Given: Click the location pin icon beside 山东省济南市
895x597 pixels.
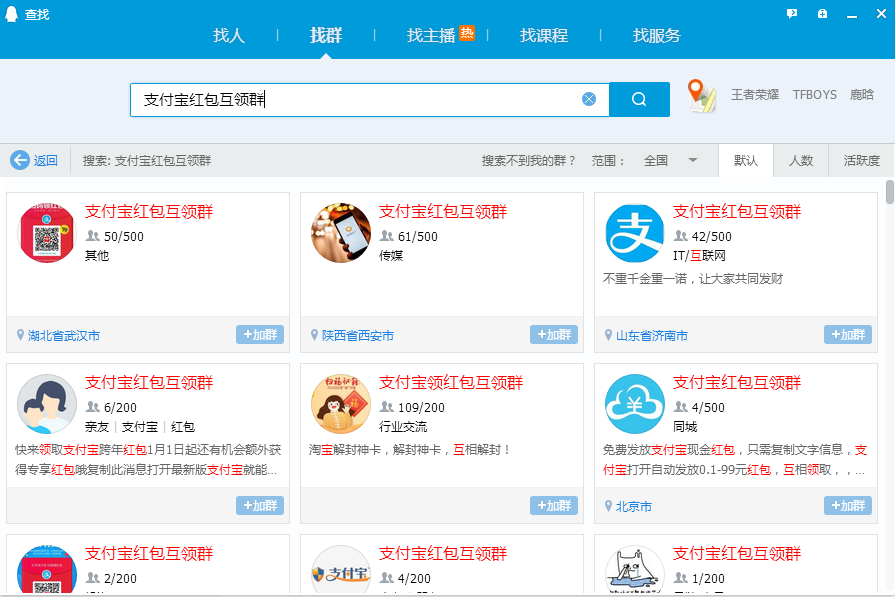Looking at the screenshot, I should point(608,335).
